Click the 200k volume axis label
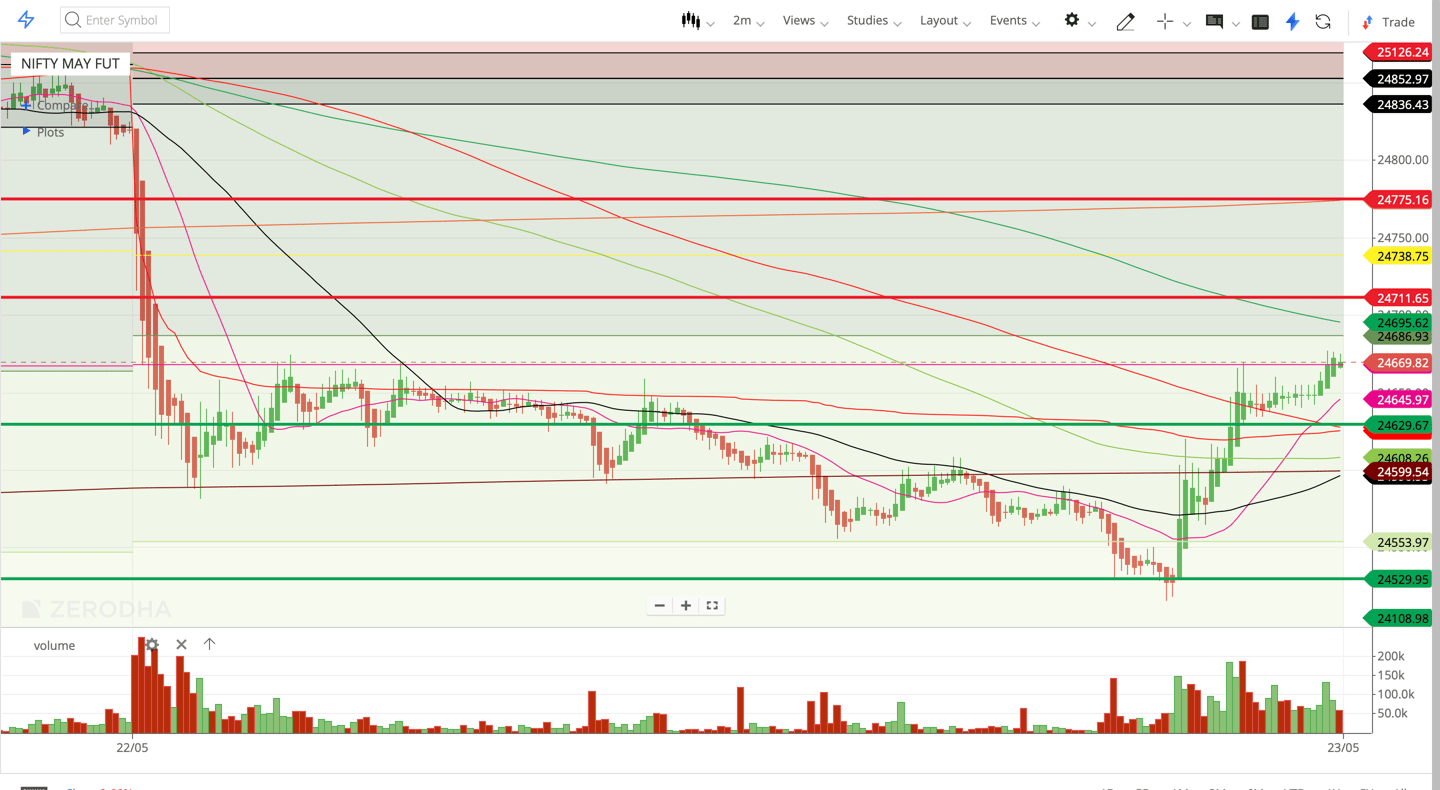Image resolution: width=1440 pixels, height=790 pixels. click(1391, 656)
